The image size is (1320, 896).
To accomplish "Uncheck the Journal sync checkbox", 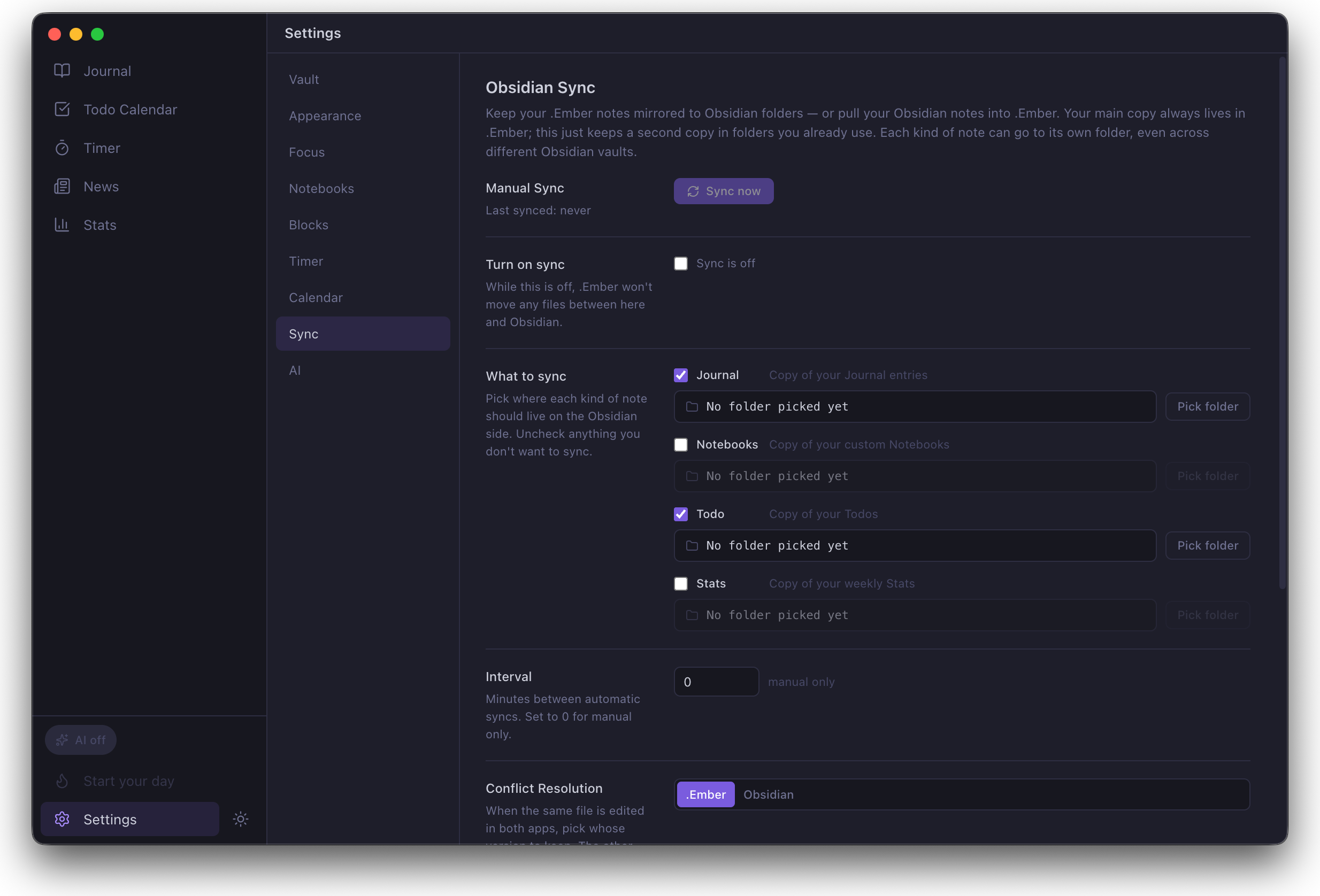I will click(x=680, y=375).
